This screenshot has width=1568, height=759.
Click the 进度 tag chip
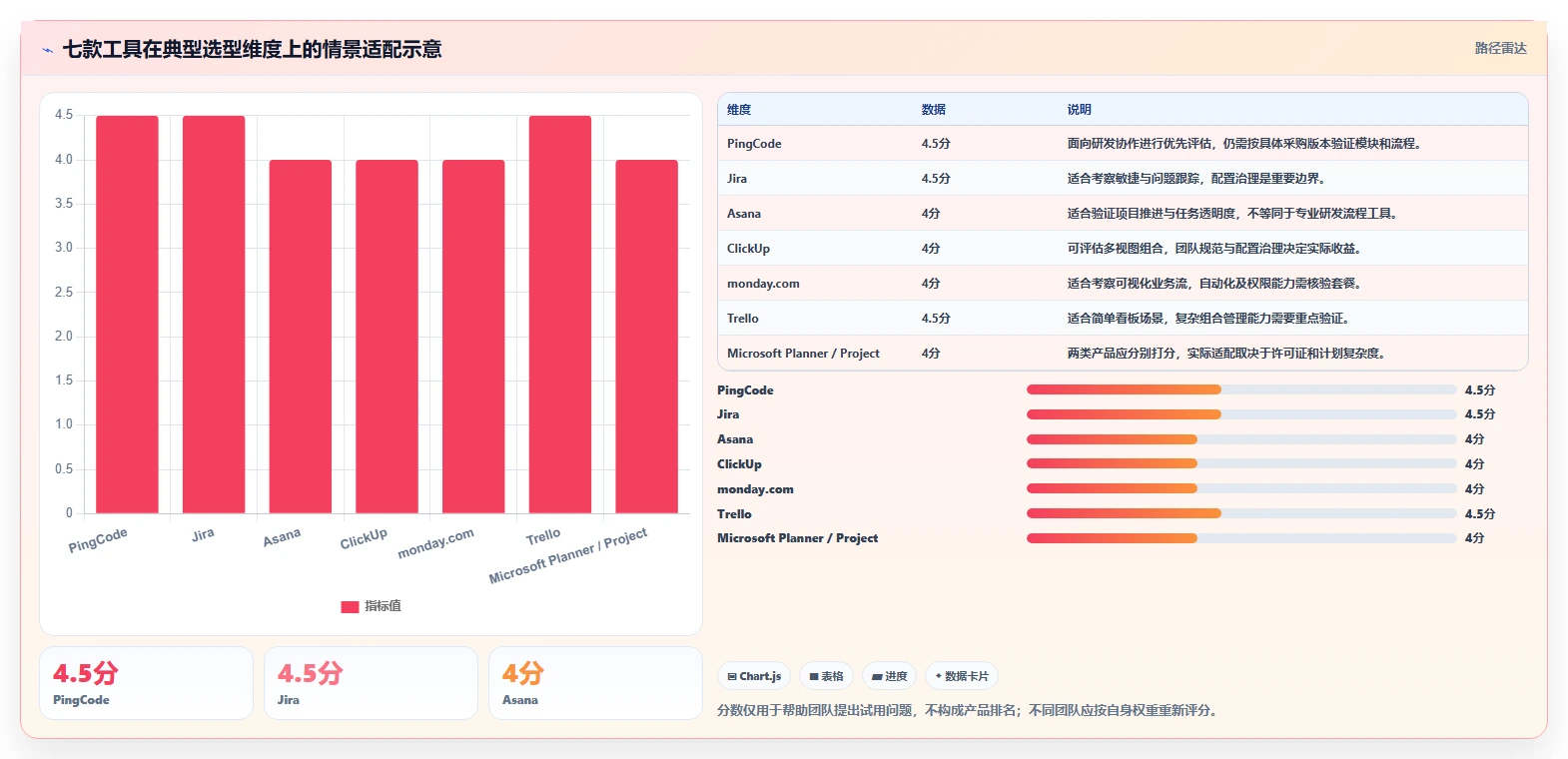(x=889, y=676)
